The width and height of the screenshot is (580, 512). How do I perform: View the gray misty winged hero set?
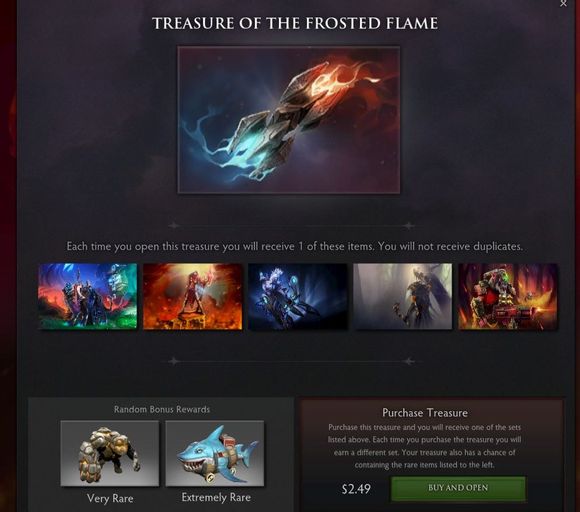[x=403, y=296]
